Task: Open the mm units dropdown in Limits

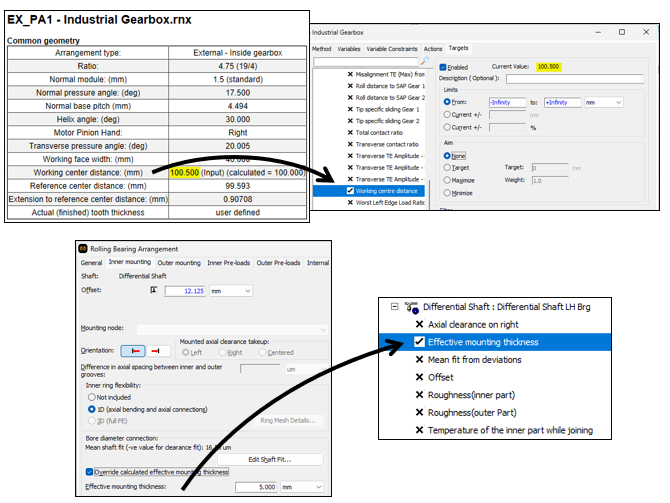Action: coord(602,102)
